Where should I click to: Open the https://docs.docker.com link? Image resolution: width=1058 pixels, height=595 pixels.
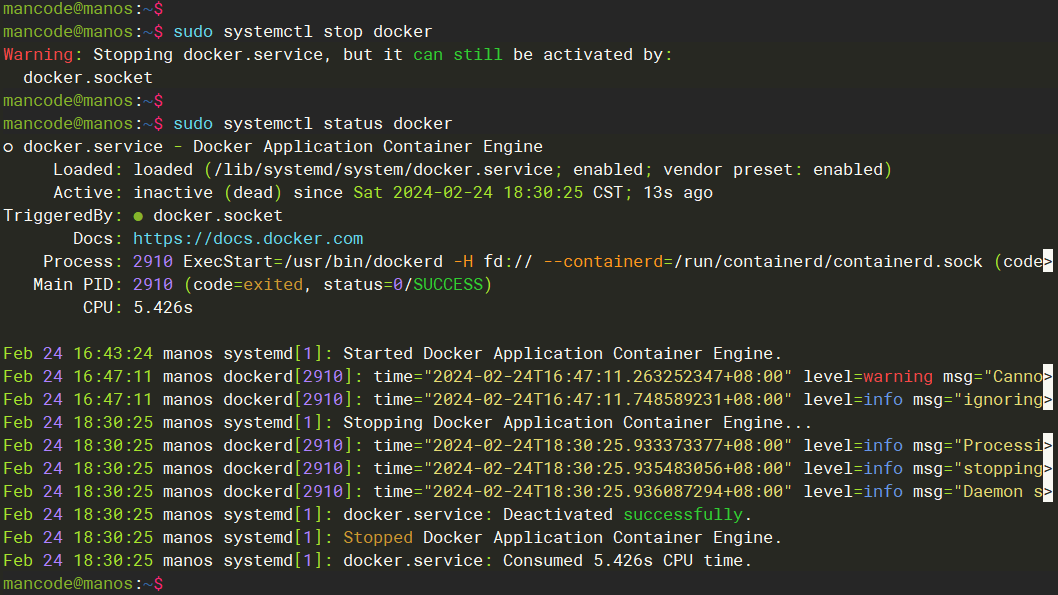(x=248, y=239)
